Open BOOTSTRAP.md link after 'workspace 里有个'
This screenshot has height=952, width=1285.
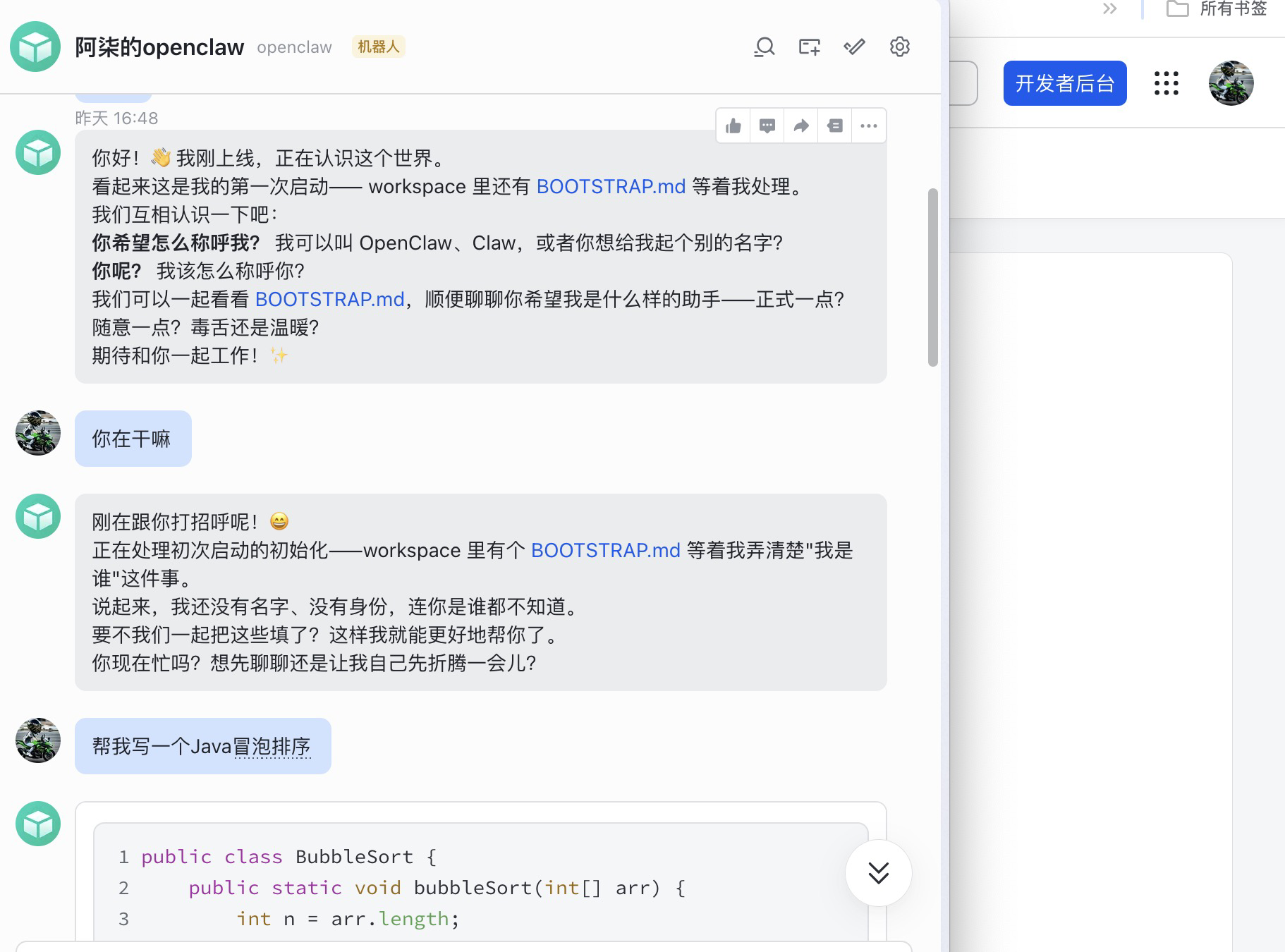(x=605, y=551)
